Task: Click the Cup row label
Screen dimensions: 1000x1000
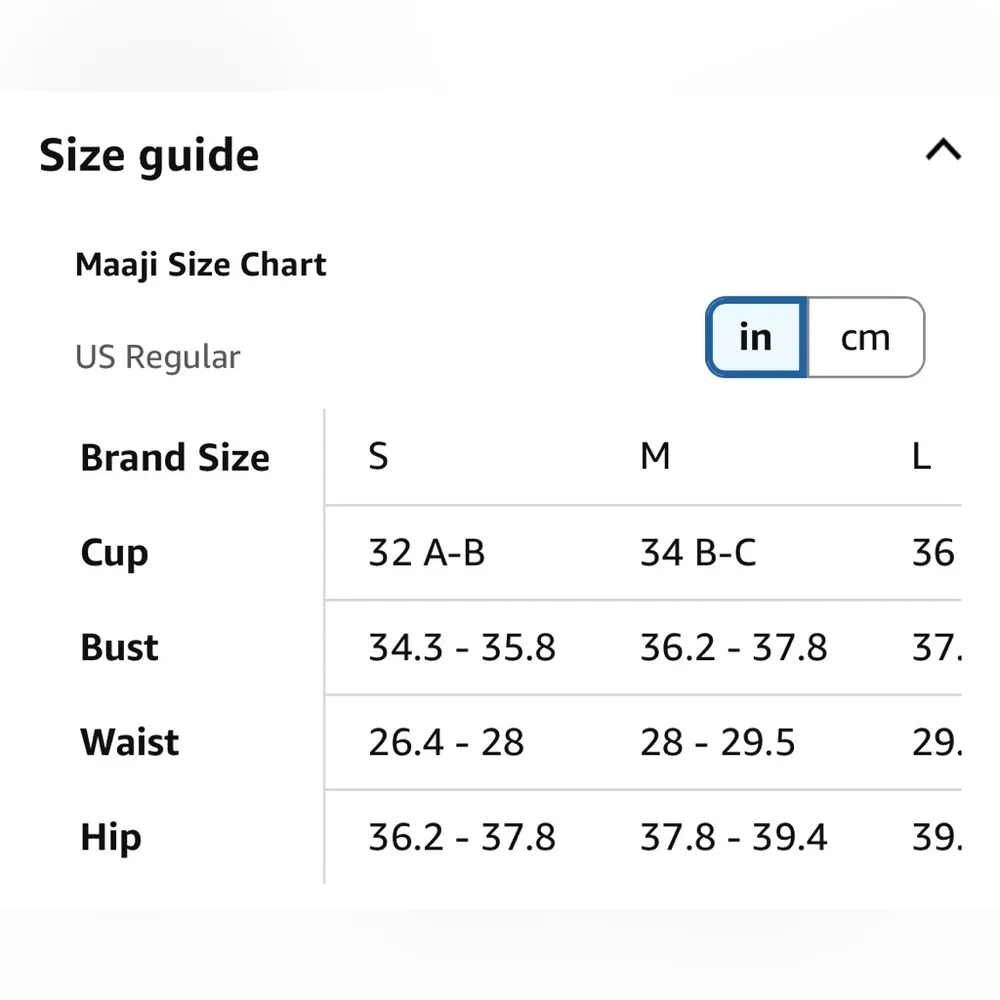Action: [114, 553]
